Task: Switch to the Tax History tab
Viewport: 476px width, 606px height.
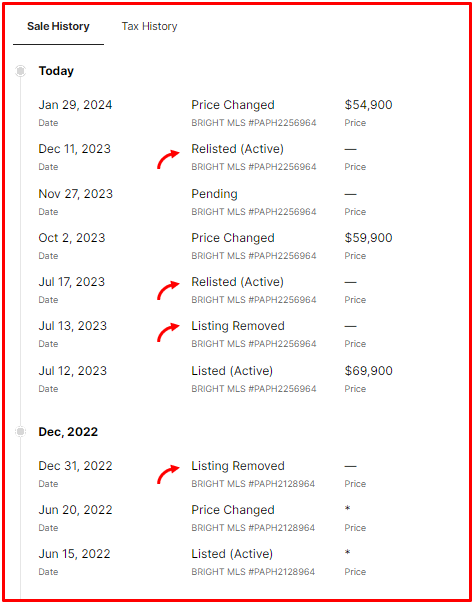Action: click(x=149, y=26)
